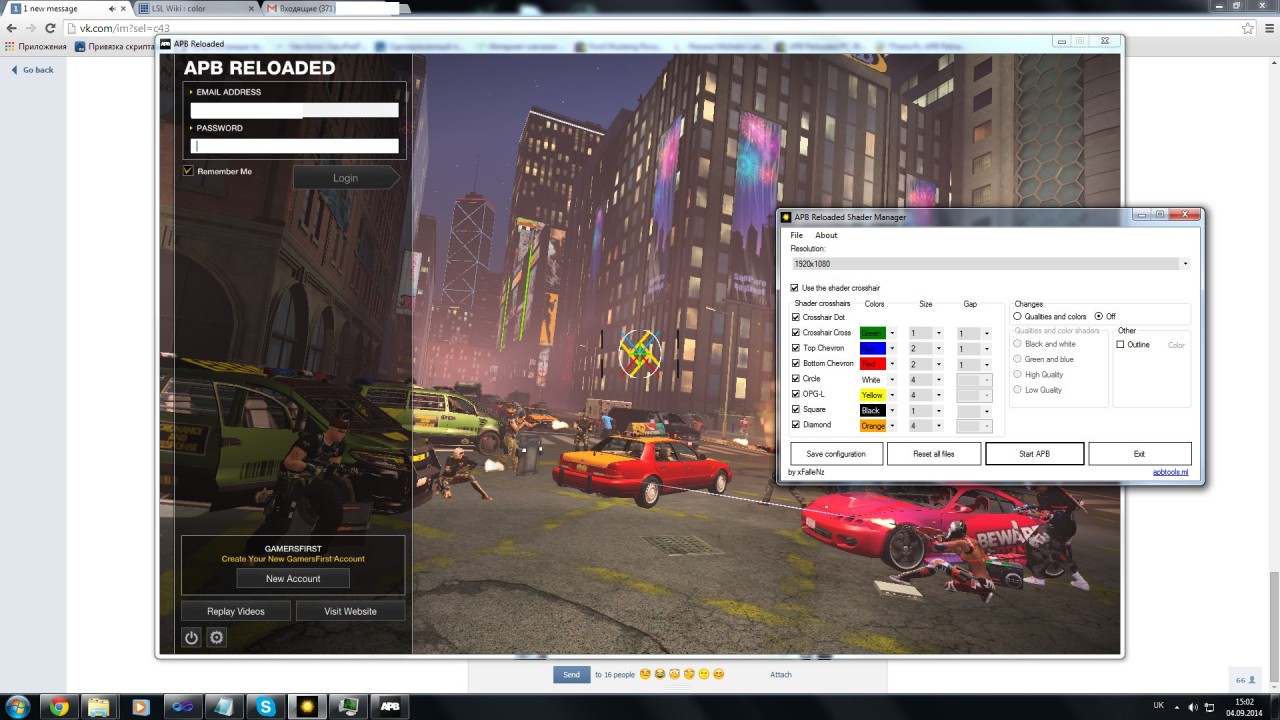1280x720 pixels.
Task: Click Visit Website button
Action: [x=350, y=611]
